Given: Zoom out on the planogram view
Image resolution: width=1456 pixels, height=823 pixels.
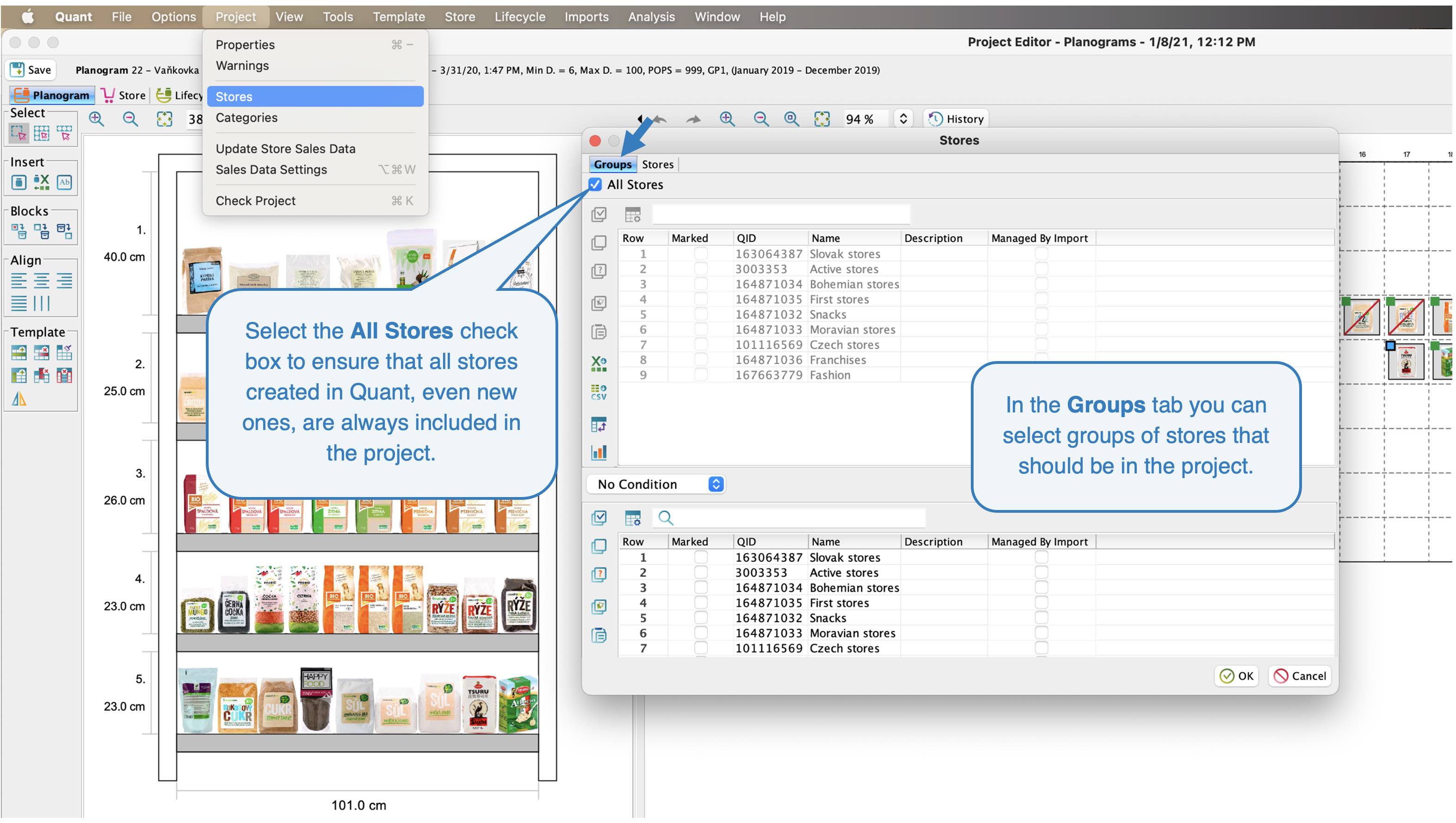Looking at the screenshot, I should pyautogui.click(x=130, y=119).
